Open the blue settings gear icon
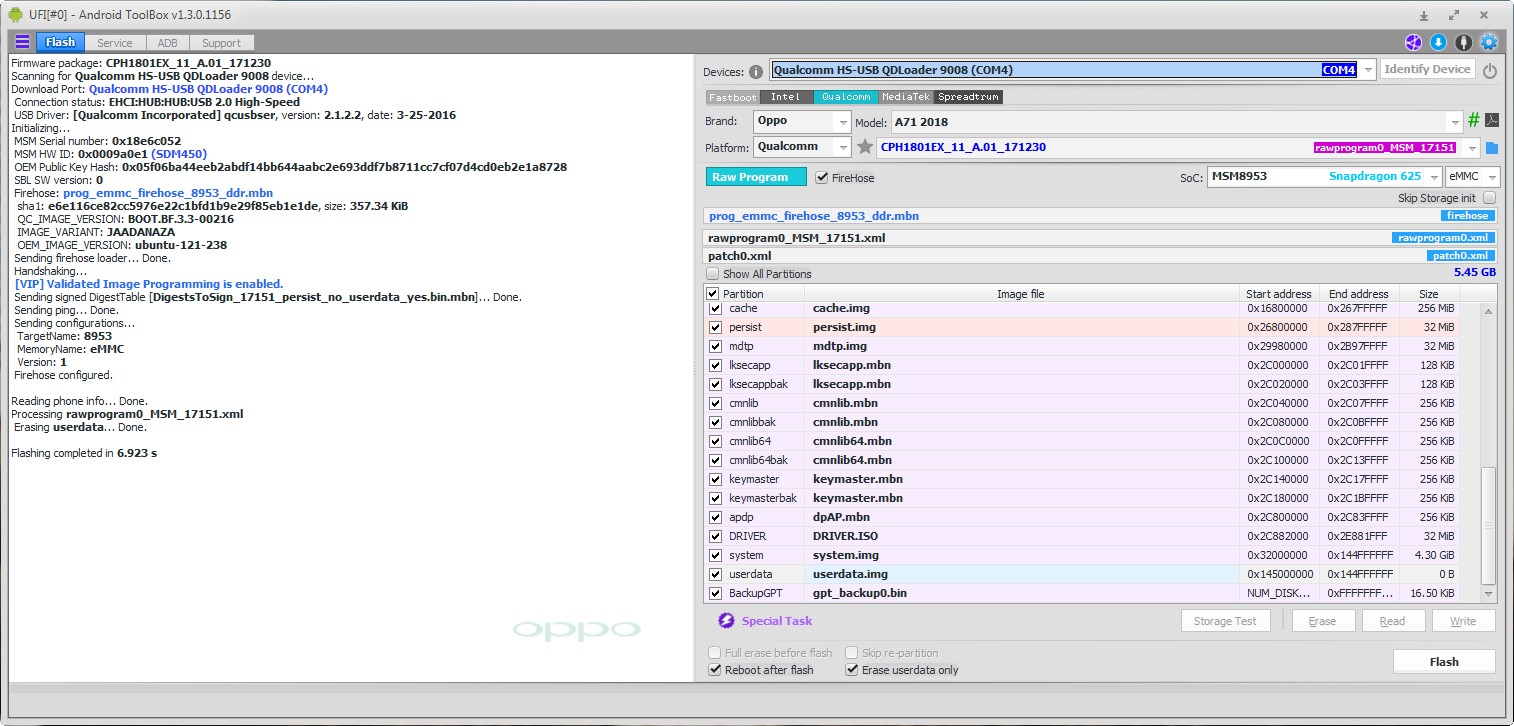The width and height of the screenshot is (1514, 726). (x=1489, y=42)
